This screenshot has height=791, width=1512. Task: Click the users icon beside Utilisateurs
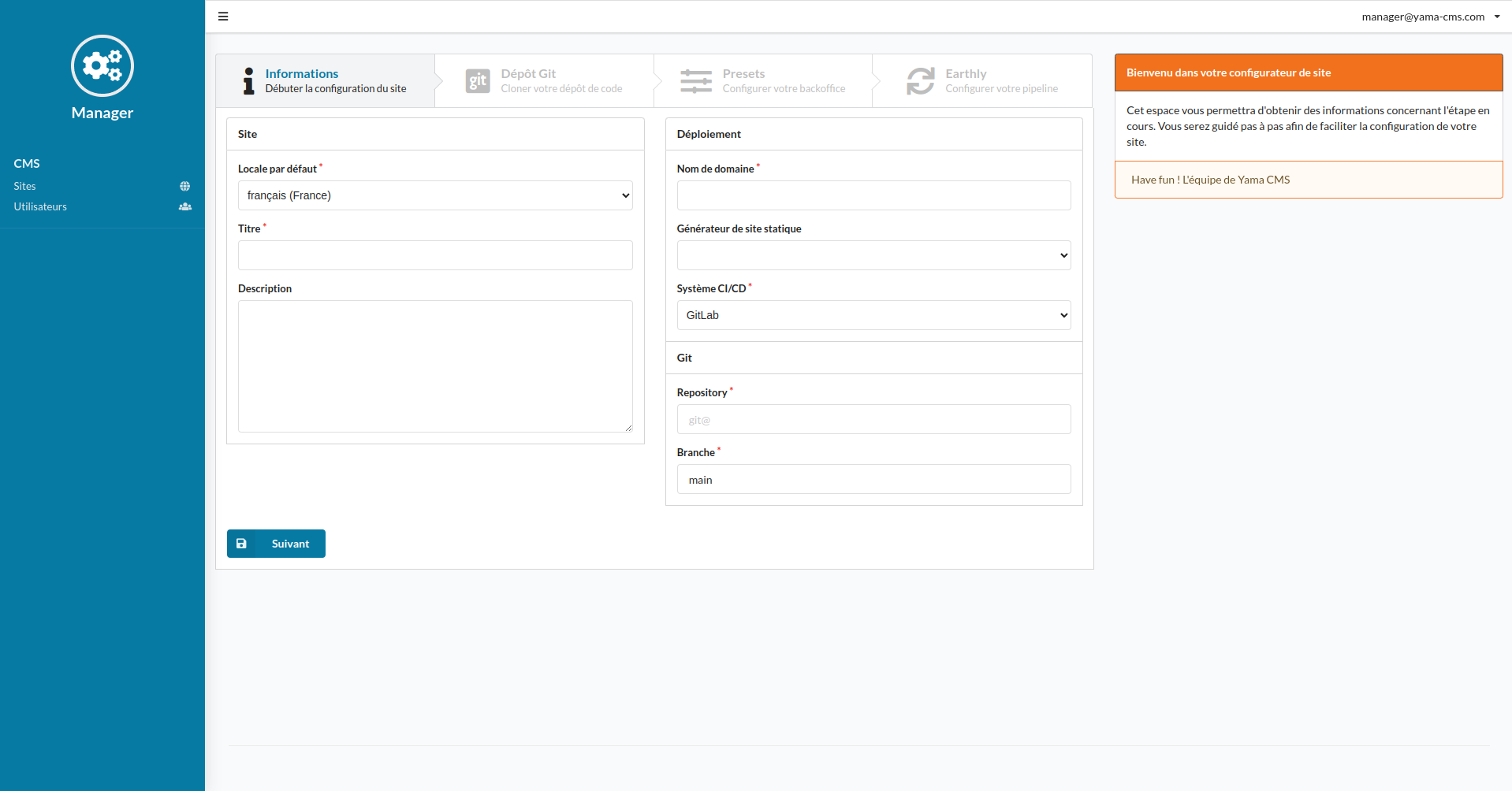pos(184,207)
